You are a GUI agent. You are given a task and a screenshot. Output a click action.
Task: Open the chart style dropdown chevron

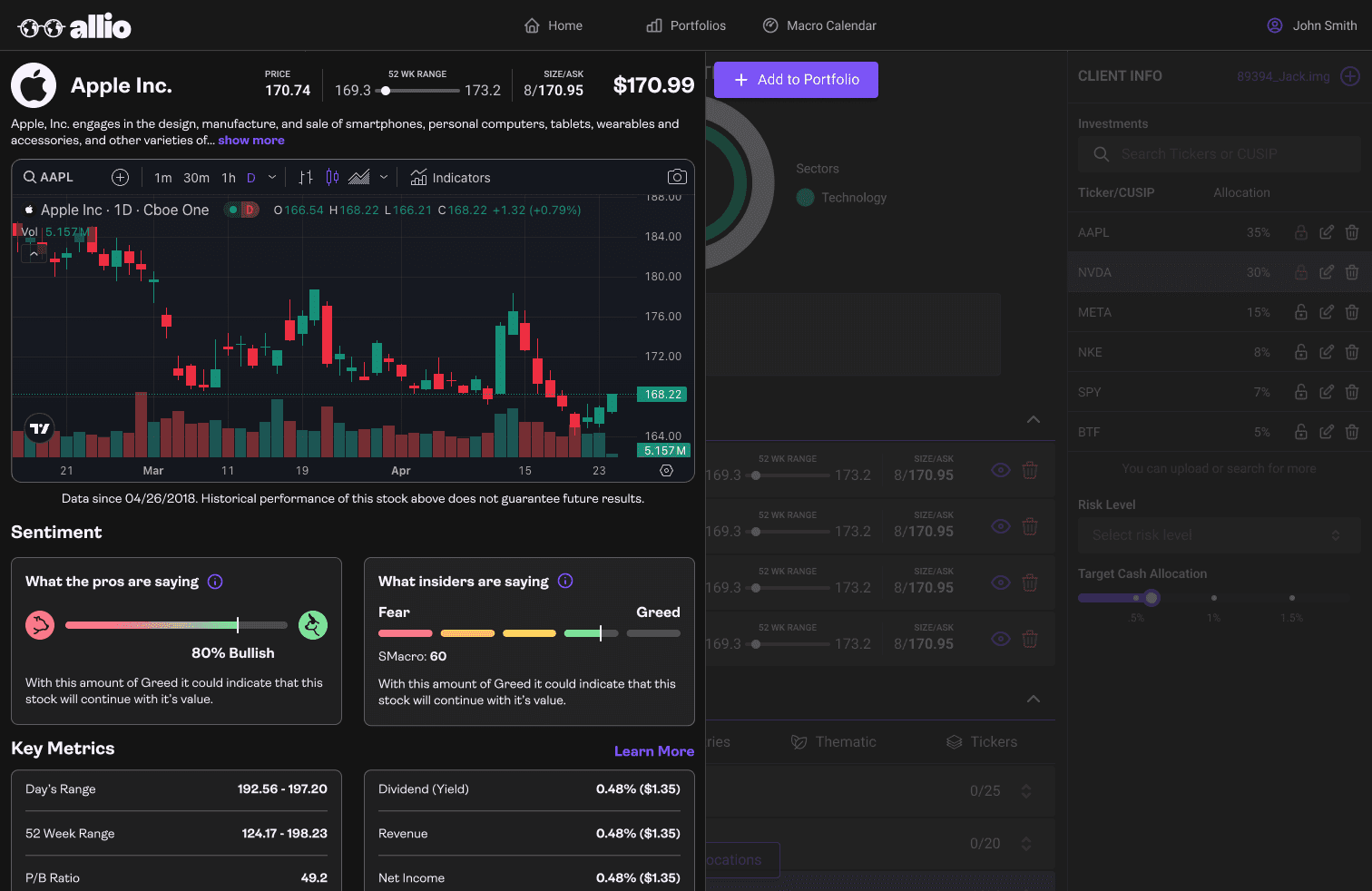click(x=384, y=177)
